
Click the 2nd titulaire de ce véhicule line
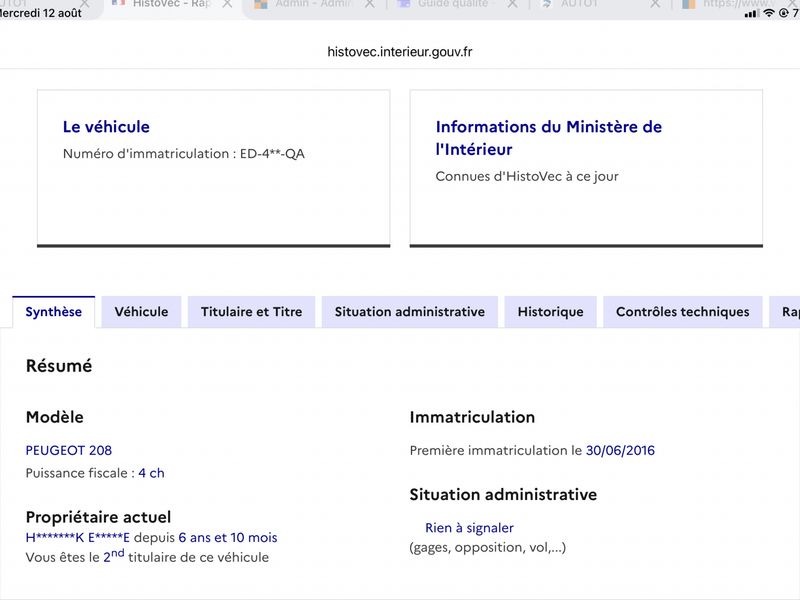[147, 557]
